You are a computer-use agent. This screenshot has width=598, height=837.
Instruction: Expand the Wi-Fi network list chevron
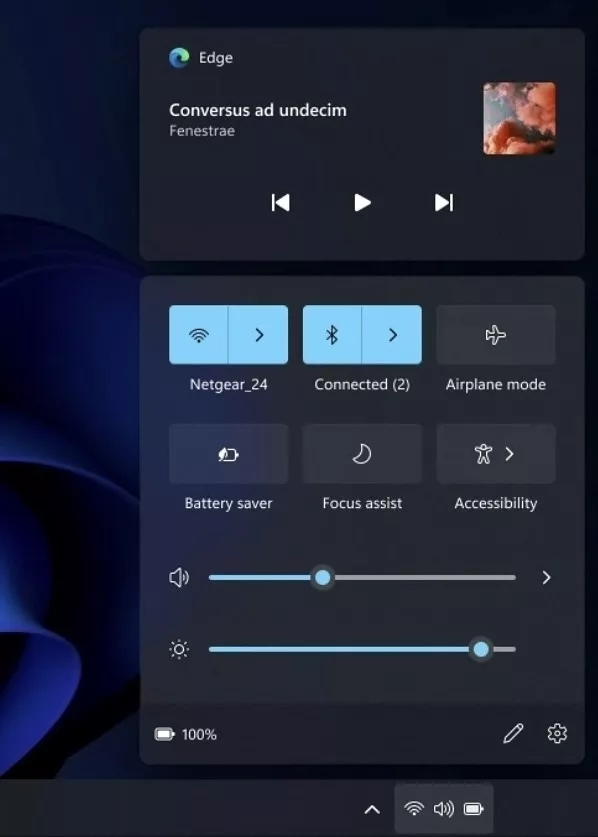click(258, 335)
